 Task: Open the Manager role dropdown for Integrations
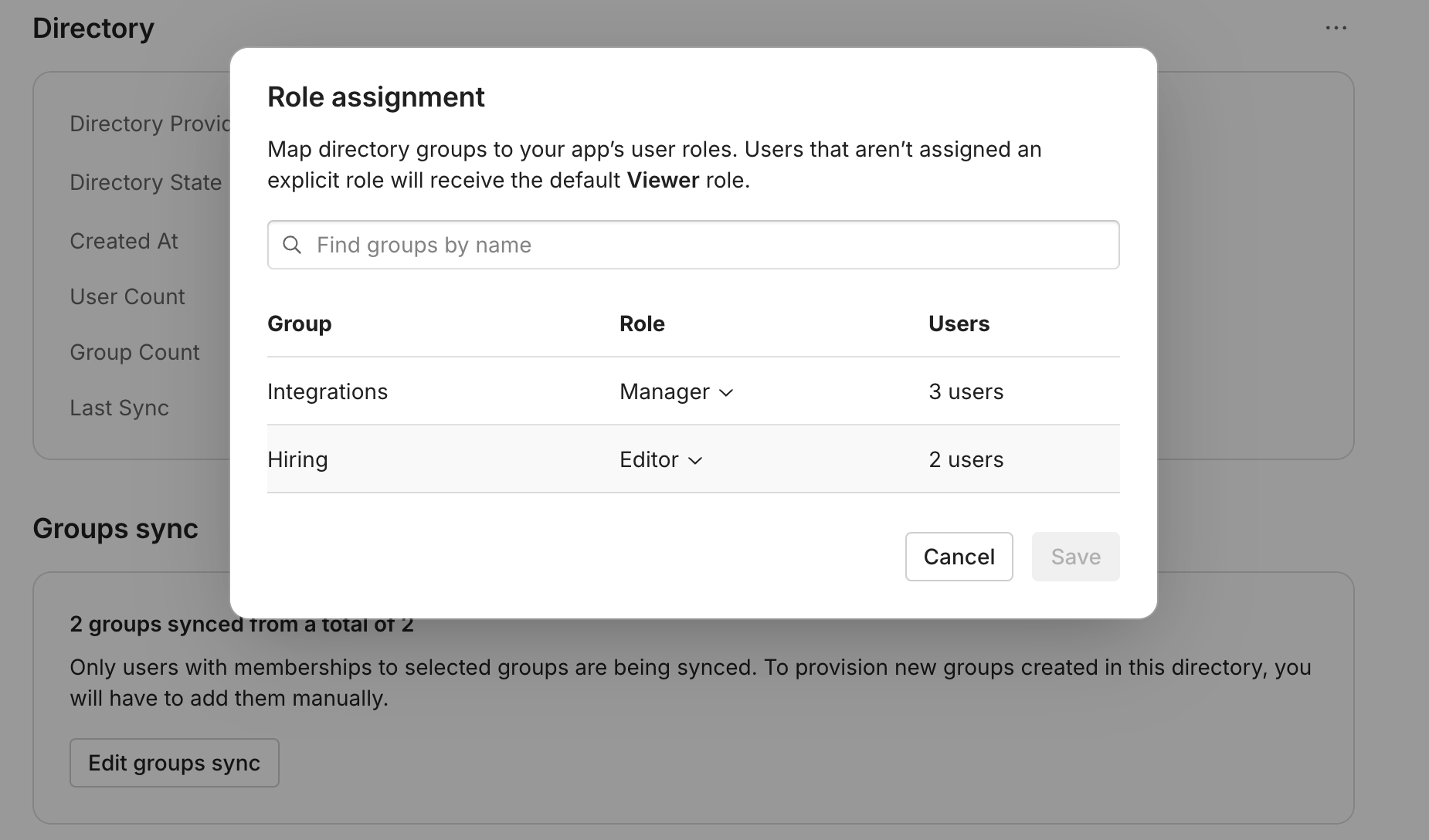[676, 391]
